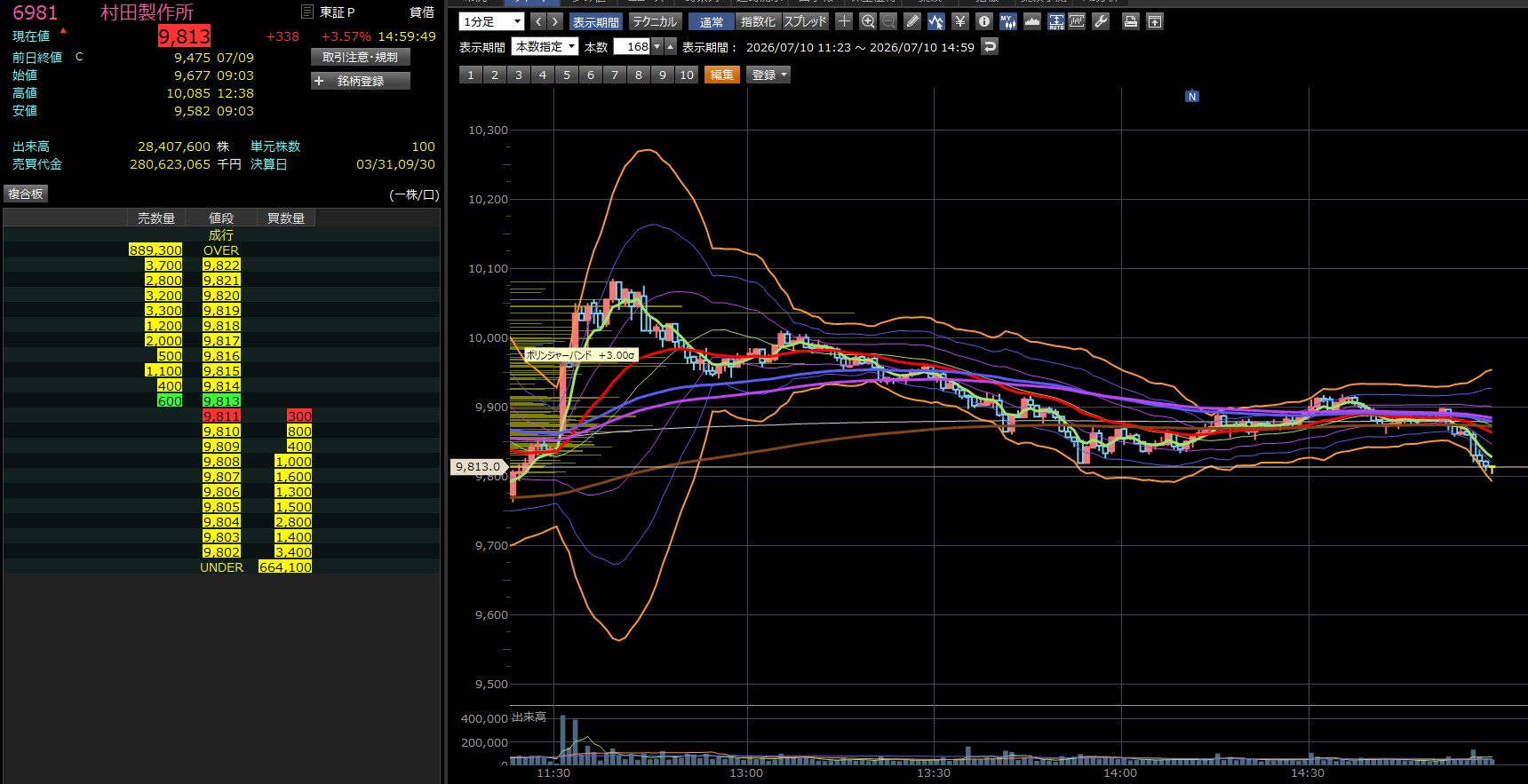Click the chart panel layout icon
Image resolution: width=1528 pixels, height=784 pixels.
coord(1077,21)
